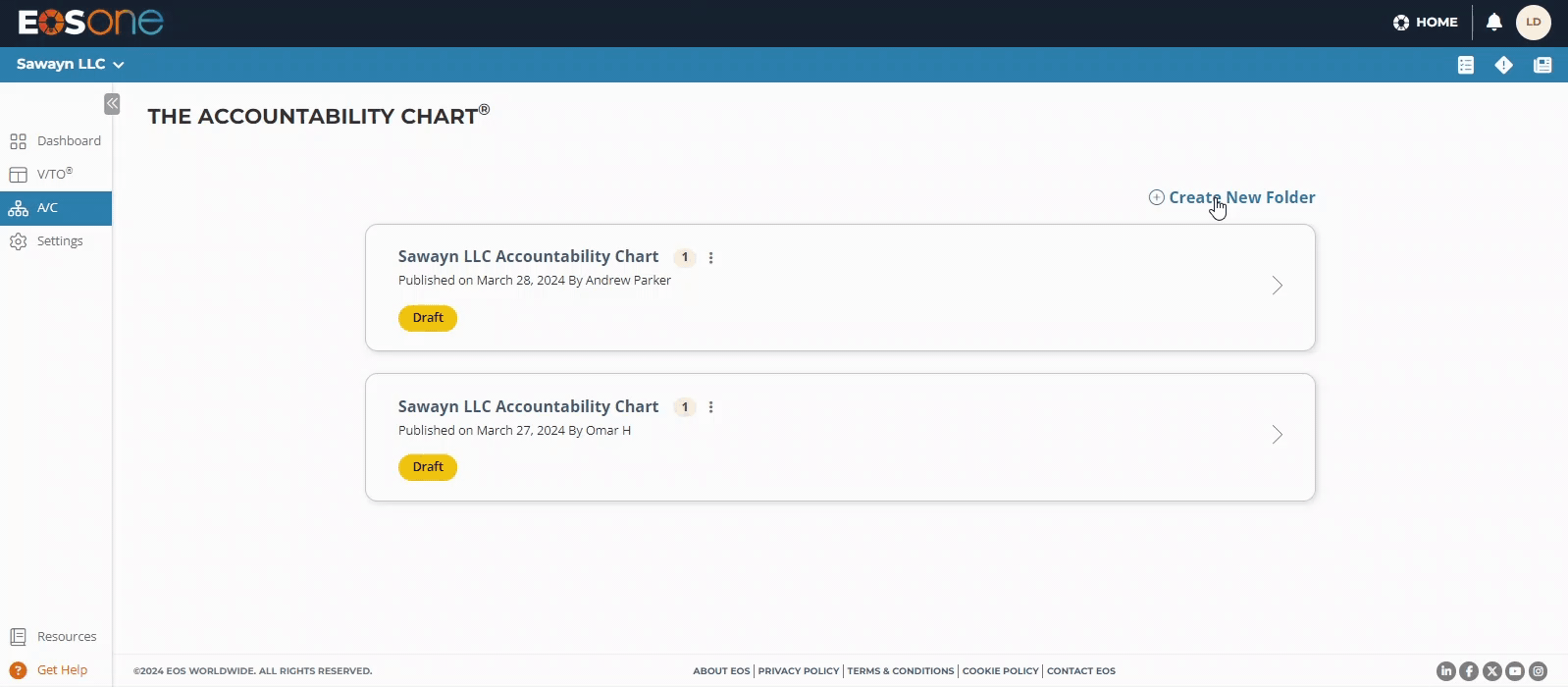This screenshot has width=1568, height=687.
Task: Open TERMS & CONDITIONS footer link
Action: click(901, 671)
